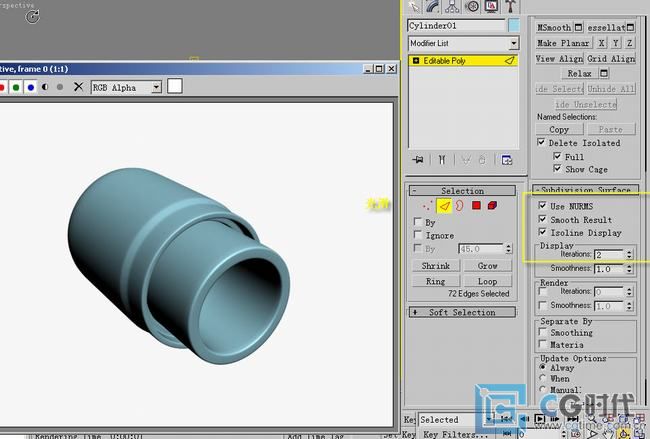Screen dimensions: 650x439
Task: Open the Hierarchy panel tab
Action: (x=452, y=6)
